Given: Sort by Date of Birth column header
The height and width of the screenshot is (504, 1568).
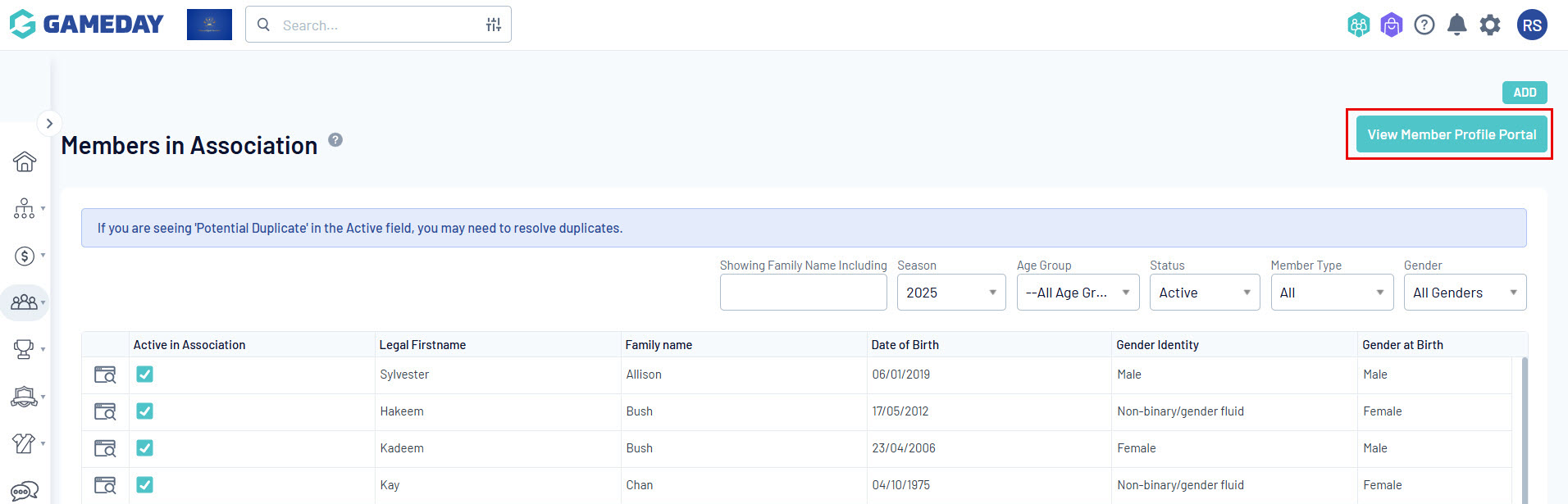Looking at the screenshot, I should click(x=905, y=345).
